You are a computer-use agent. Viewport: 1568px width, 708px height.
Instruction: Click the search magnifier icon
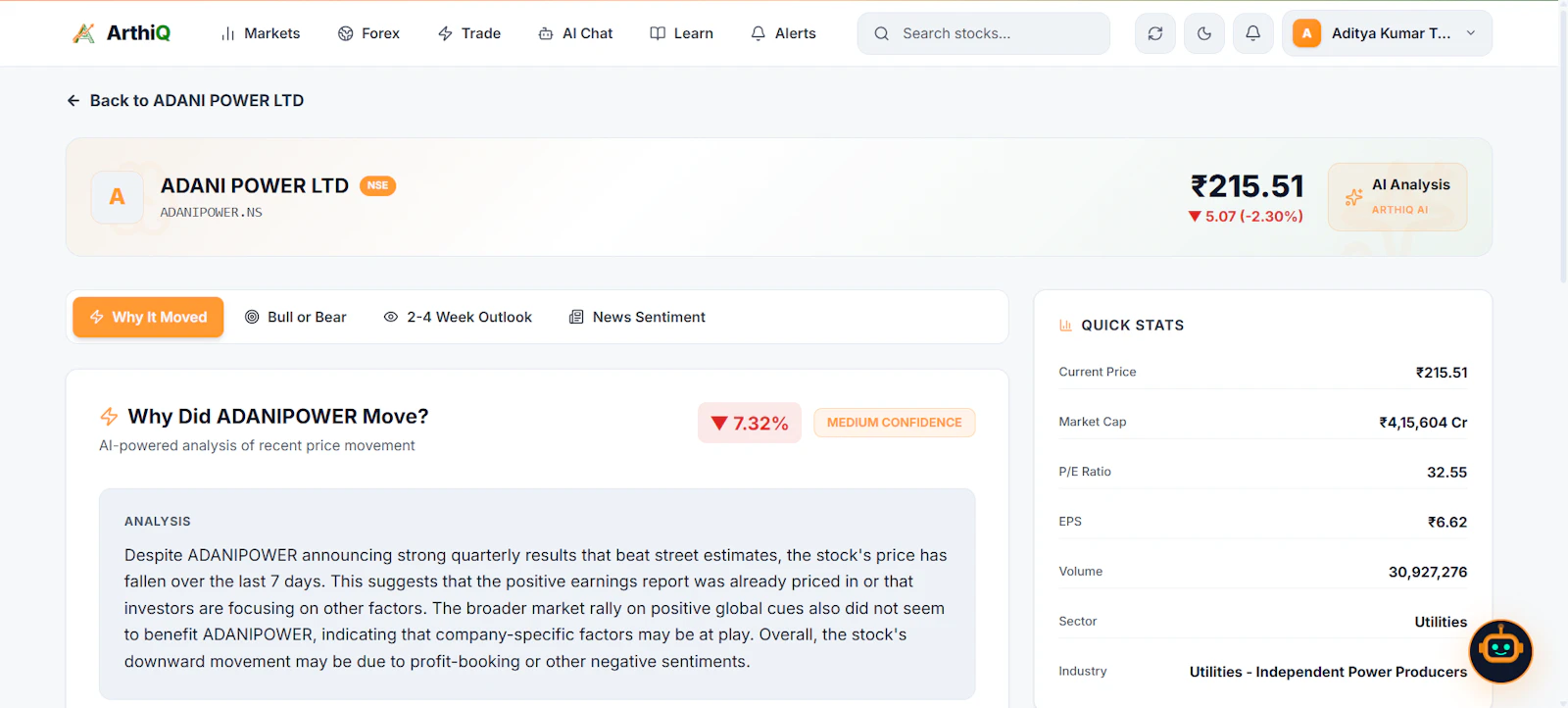[882, 33]
